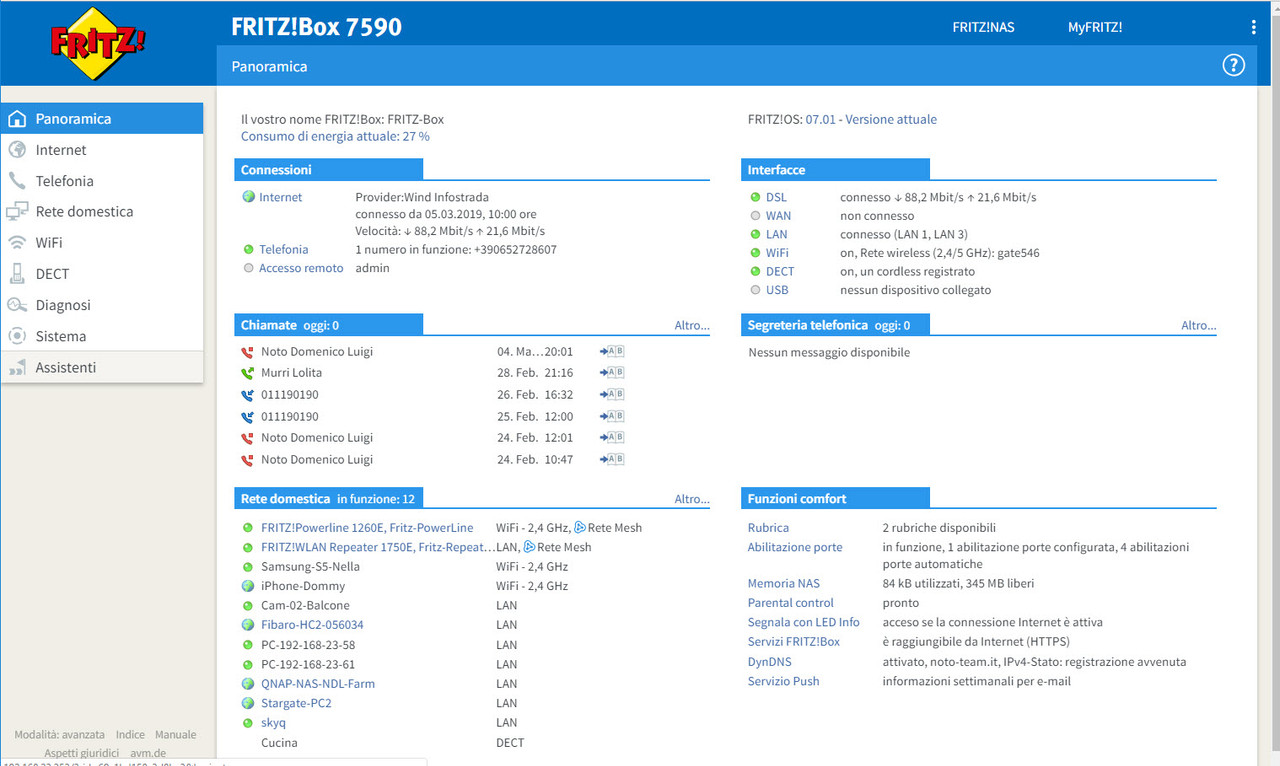
Task: Open Altro... in the Rete domestica section
Action: pyautogui.click(x=692, y=499)
